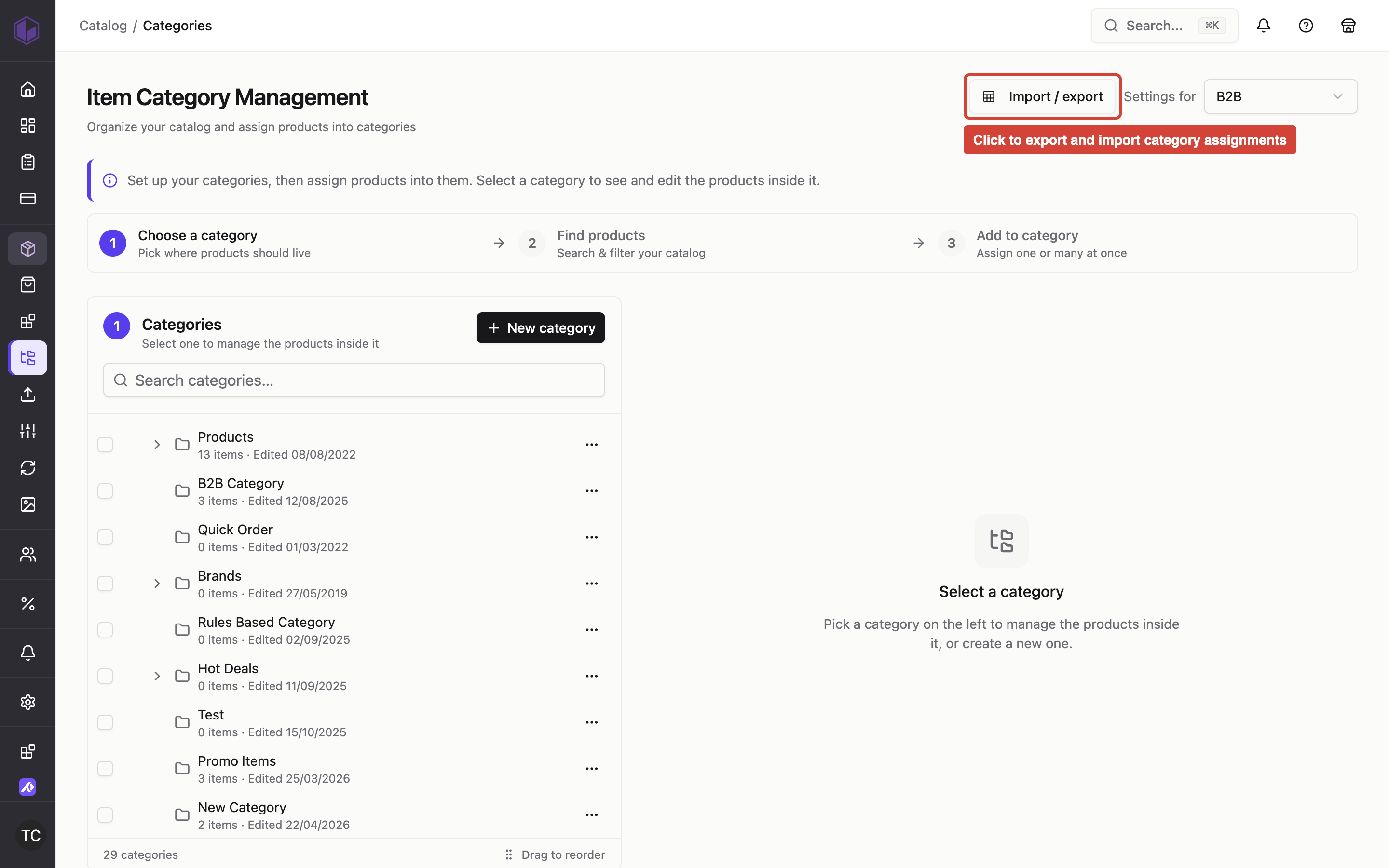The image size is (1389, 868).
Task: Check the Quick Order checkbox
Action: 105,537
